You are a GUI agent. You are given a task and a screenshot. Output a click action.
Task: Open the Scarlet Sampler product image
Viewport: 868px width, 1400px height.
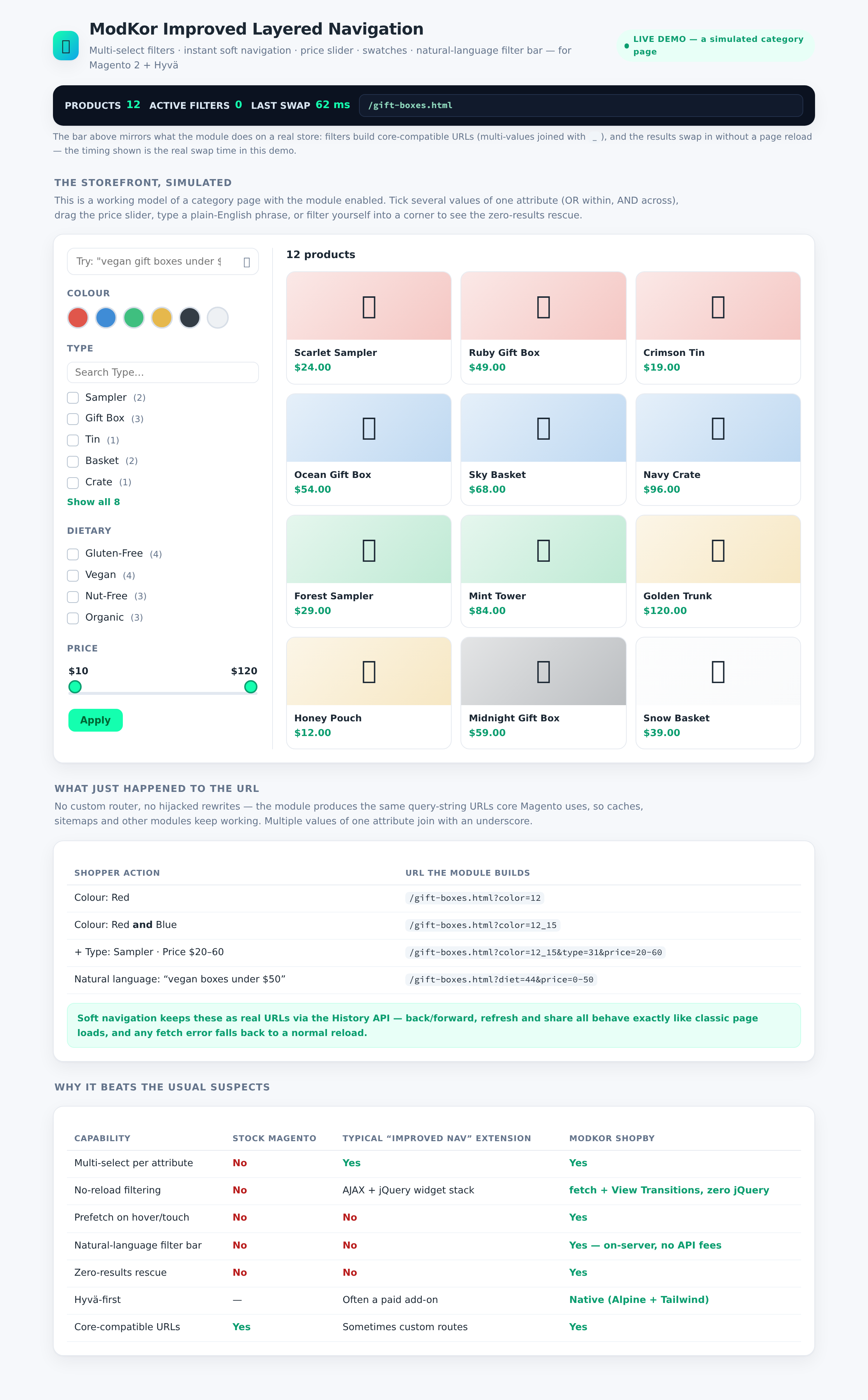click(369, 306)
